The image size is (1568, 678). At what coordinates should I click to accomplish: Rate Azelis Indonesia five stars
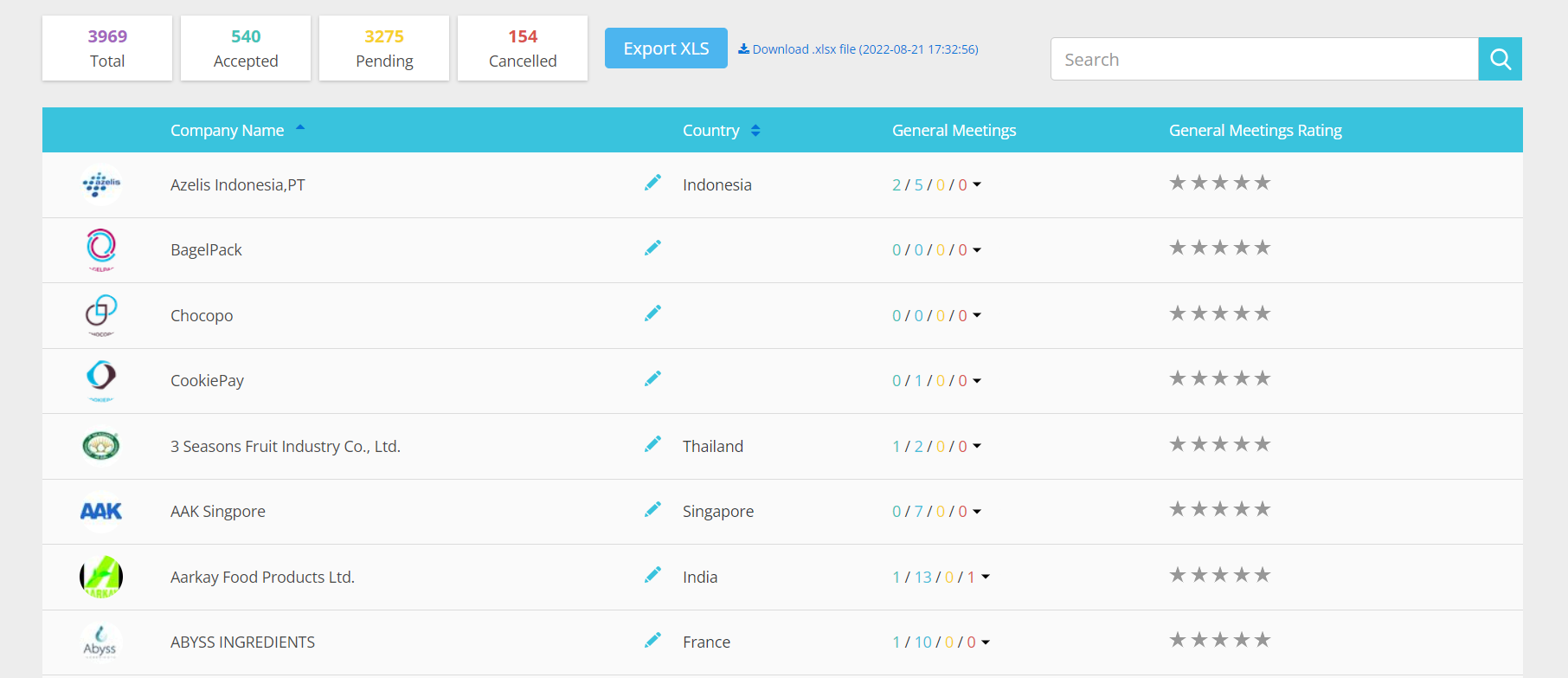[x=1263, y=183]
